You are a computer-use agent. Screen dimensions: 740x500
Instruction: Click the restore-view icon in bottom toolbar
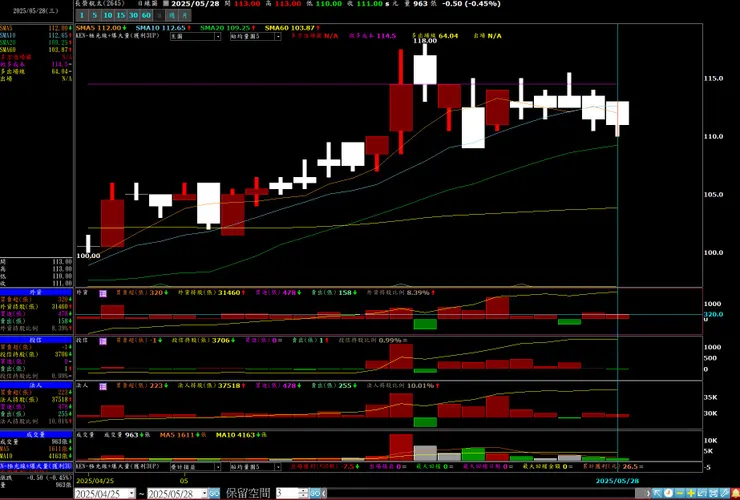(702, 493)
